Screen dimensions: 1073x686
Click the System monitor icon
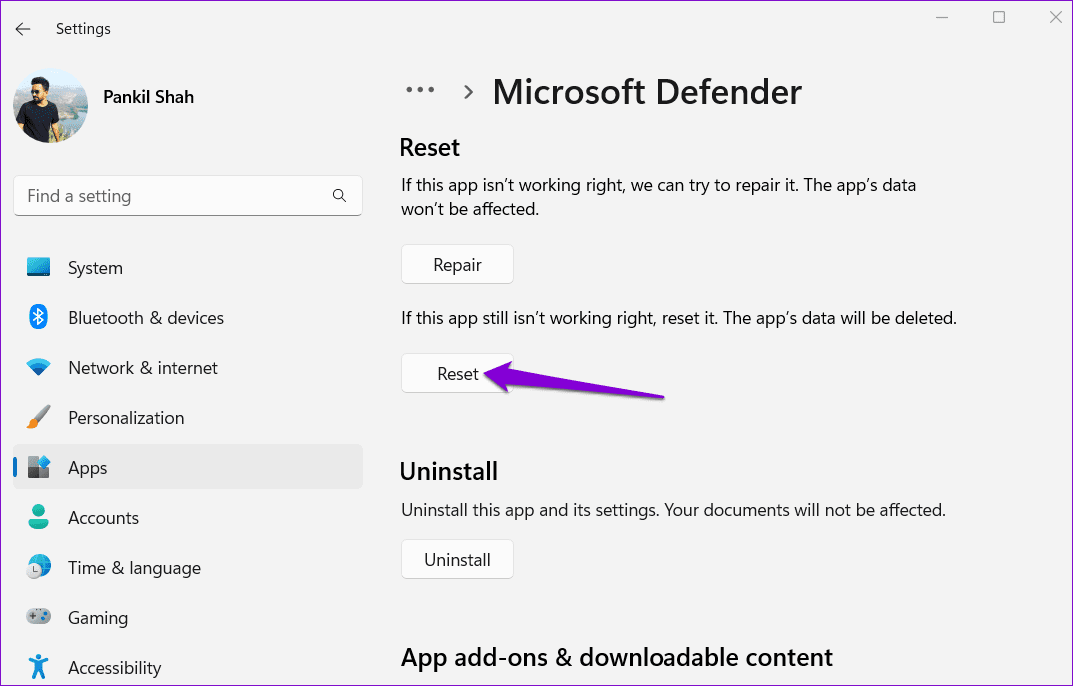click(38, 267)
